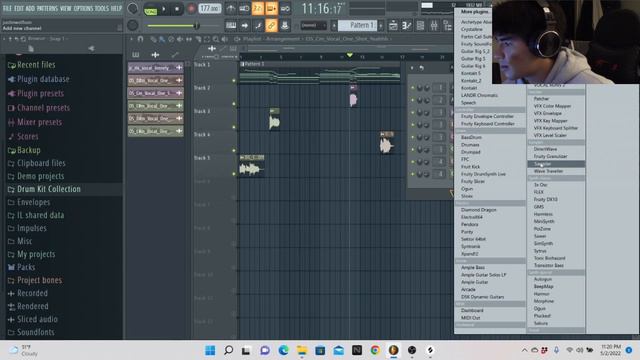The width and height of the screenshot is (640, 360).
Task: Open the mixer icon in toolbar
Action: 434,25
